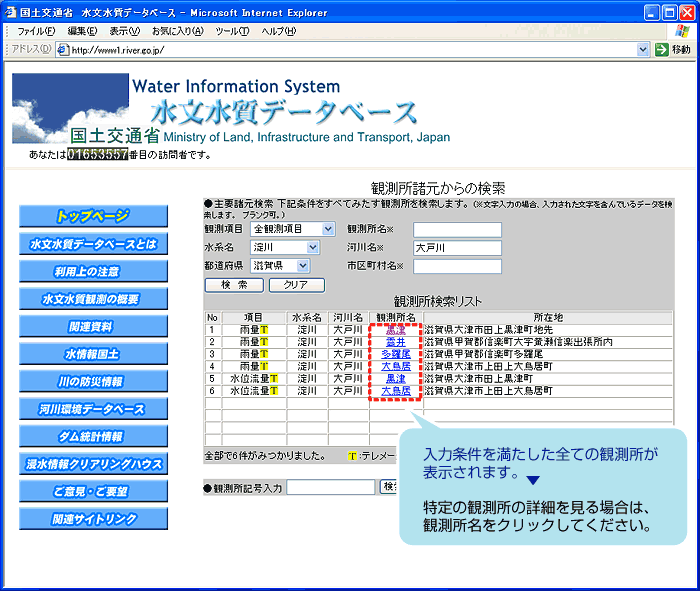This screenshot has width=700, height=591.
Task: Click the page icon in the address bar
Action: 61,49
